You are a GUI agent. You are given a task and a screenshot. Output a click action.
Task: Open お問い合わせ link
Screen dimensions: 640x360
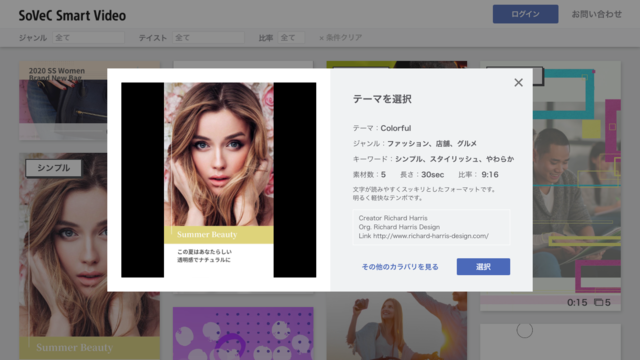point(596,14)
